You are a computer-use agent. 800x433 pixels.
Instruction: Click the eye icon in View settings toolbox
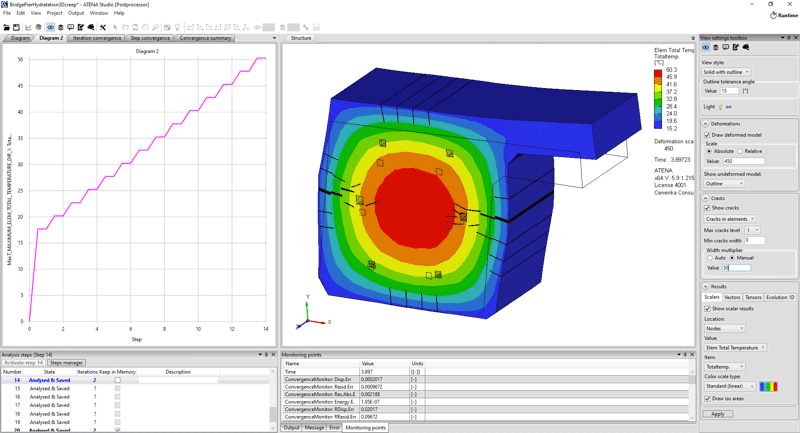point(706,47)
